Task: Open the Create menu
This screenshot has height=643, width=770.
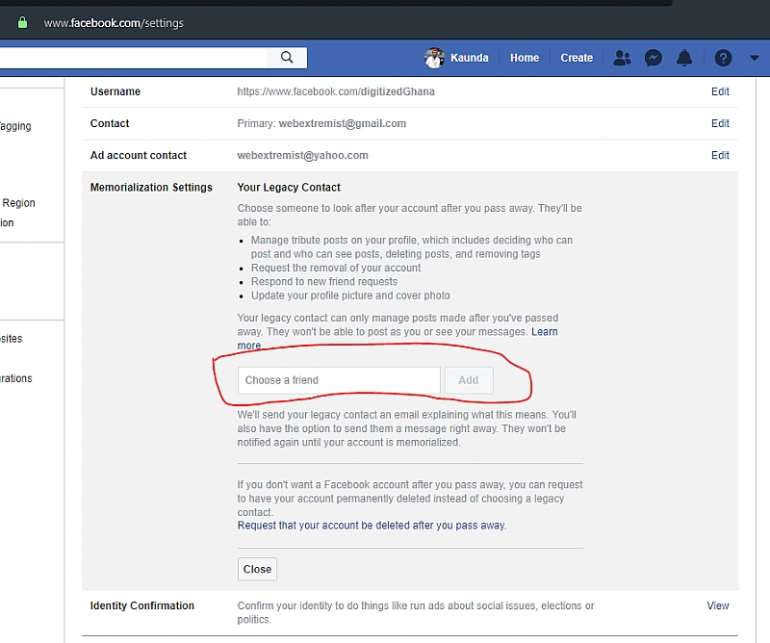Action: pos(577,58)
